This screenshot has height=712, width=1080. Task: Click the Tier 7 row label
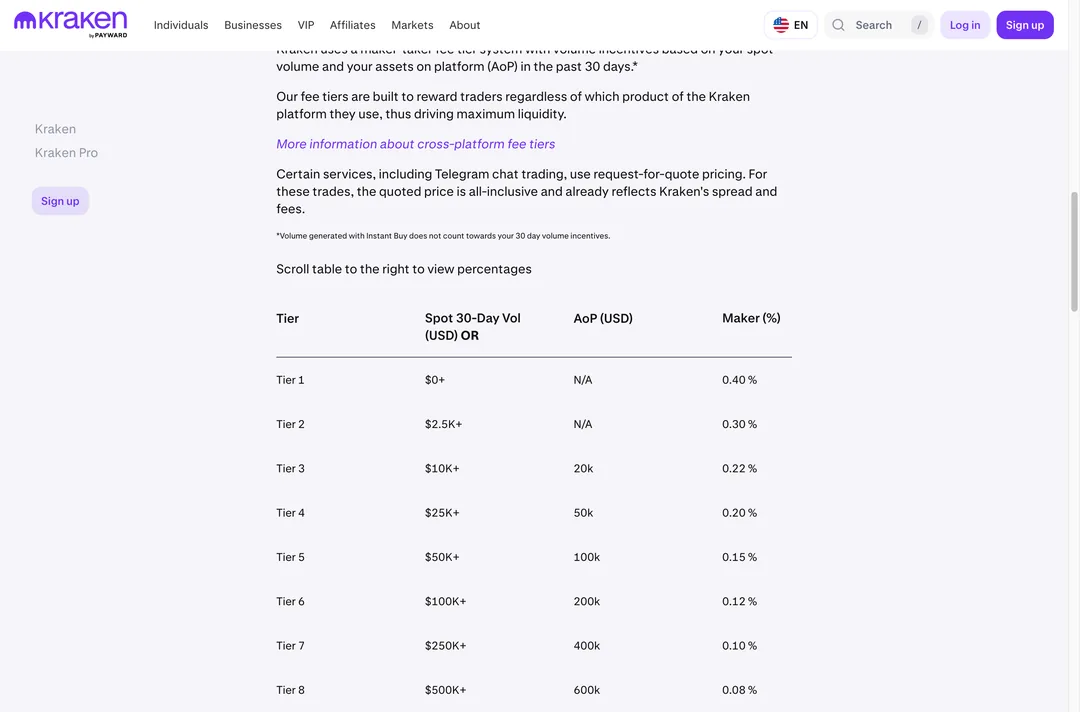pos(290,646)
